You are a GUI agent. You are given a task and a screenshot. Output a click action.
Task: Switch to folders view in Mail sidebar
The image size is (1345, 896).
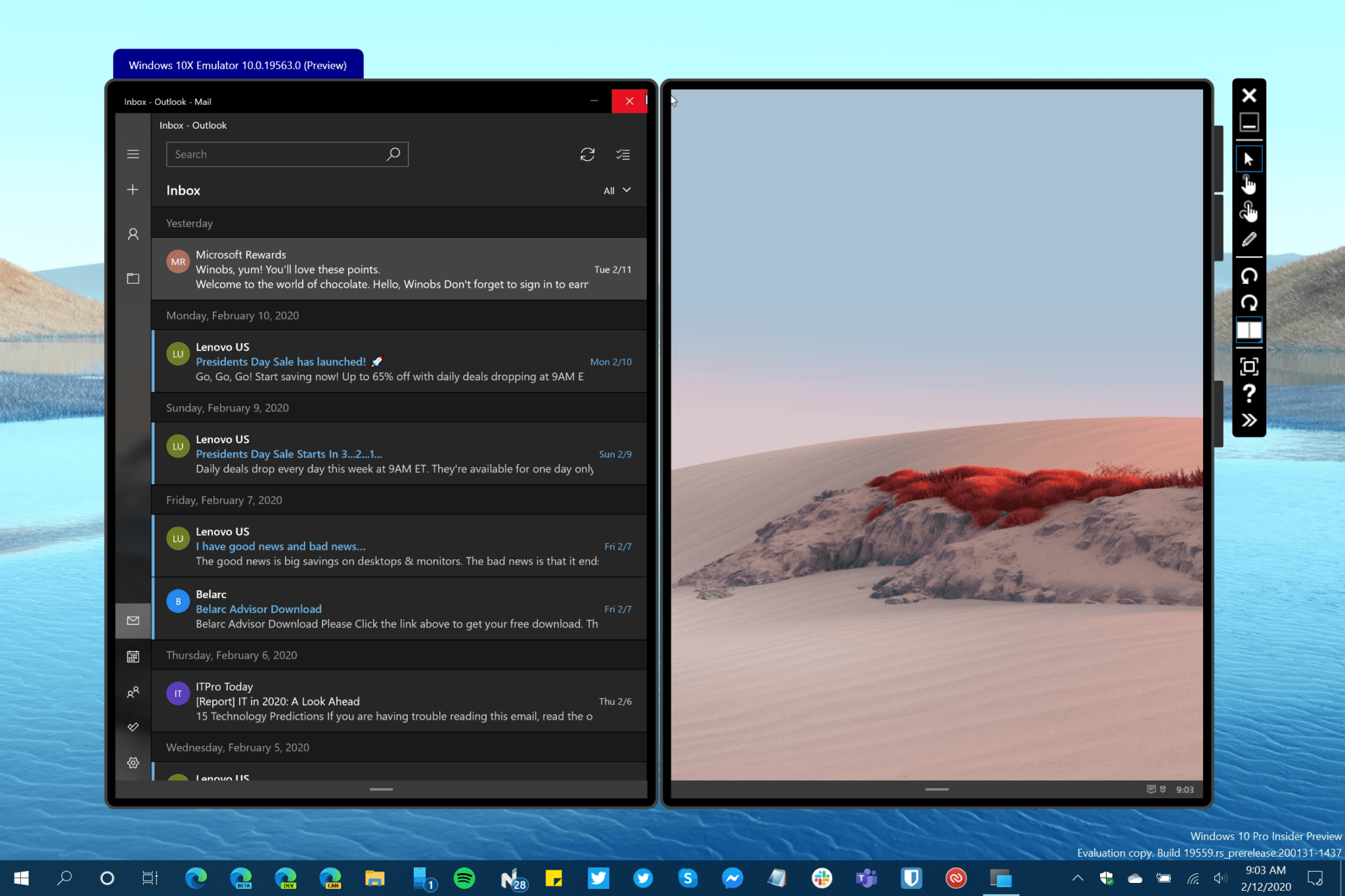click(133, 278)
